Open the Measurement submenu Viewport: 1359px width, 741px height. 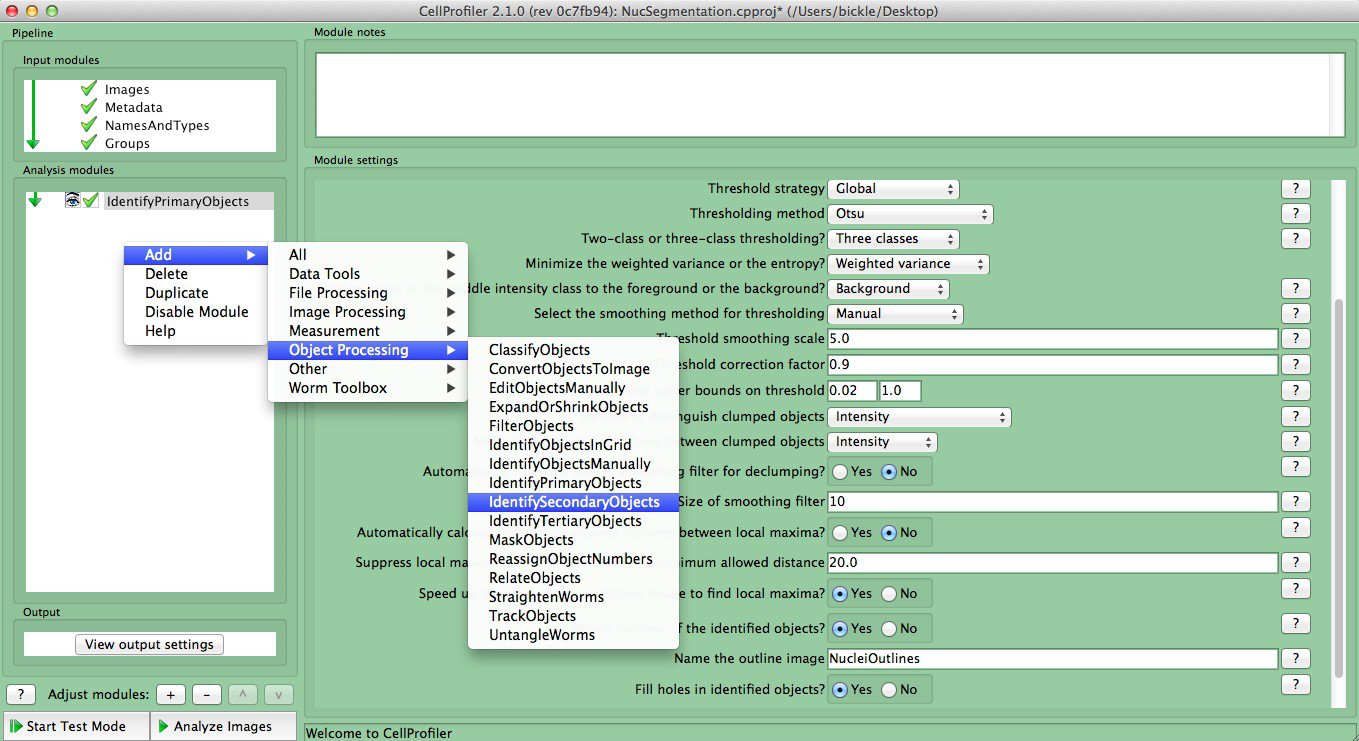click(368, 331)
